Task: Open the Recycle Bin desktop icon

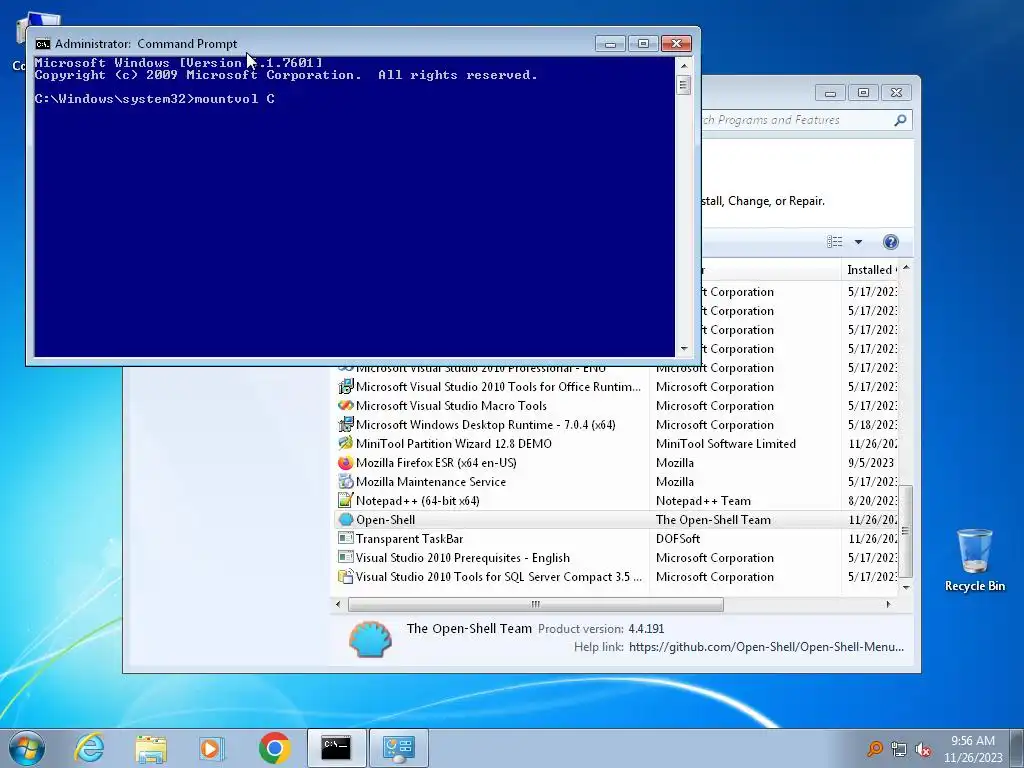Action: [974, 560]
